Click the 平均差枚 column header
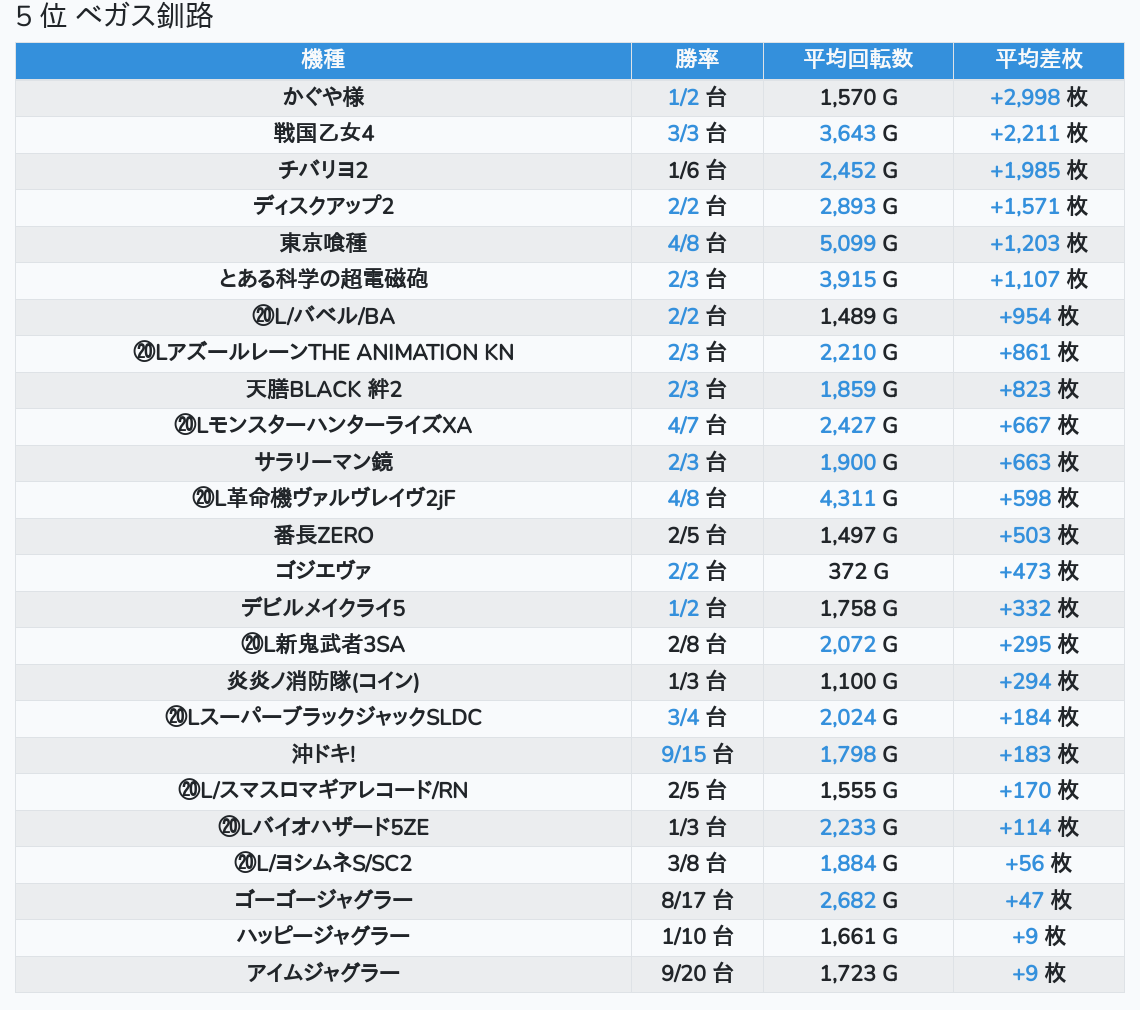This screenshot has width=1140, height=1010. 1038,60
